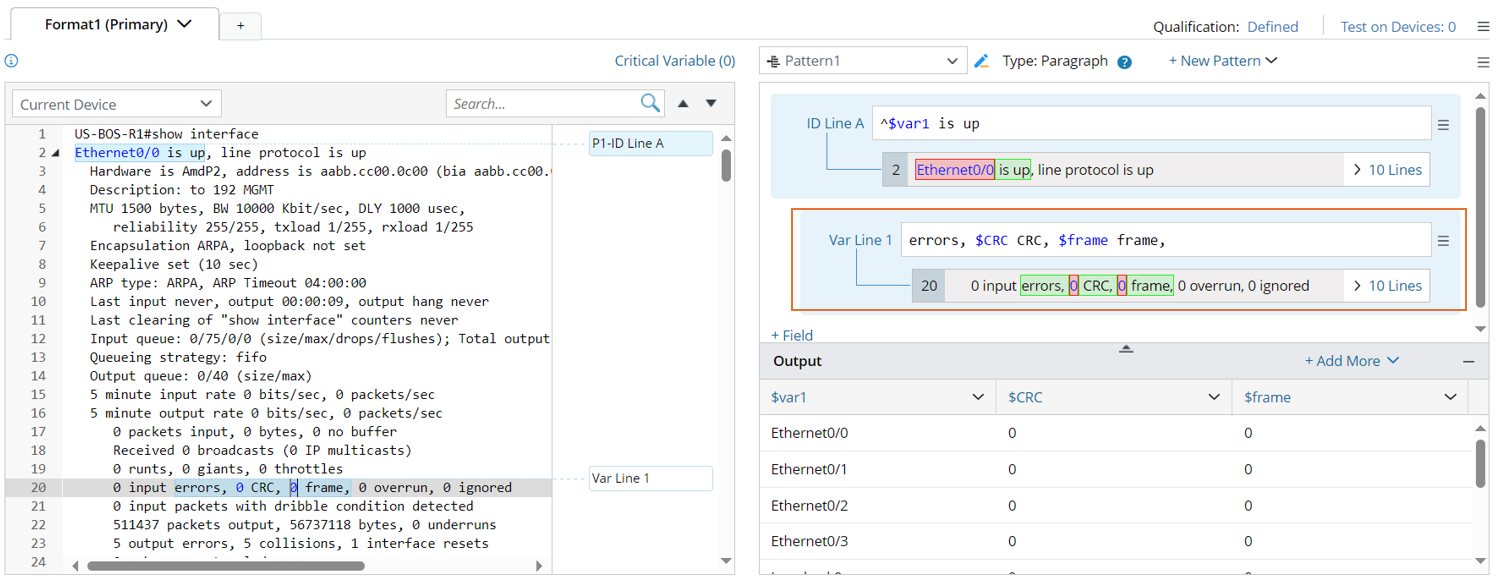
Task: Expand 10 Lines under Var Line 1
Action: tap(1386, 286)
